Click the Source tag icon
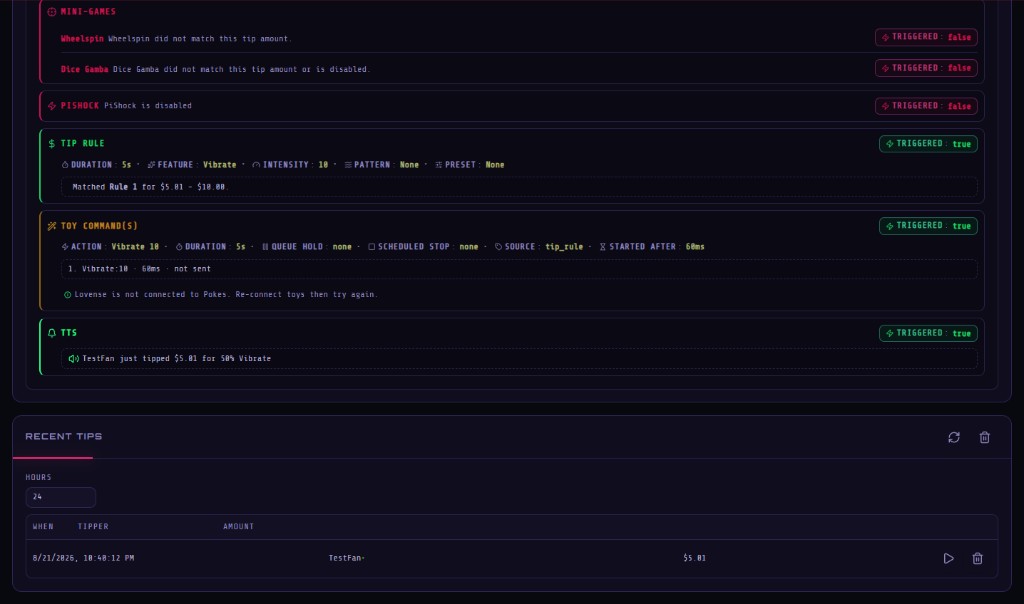Screen dimensions: 1024x604 (498, 247)
